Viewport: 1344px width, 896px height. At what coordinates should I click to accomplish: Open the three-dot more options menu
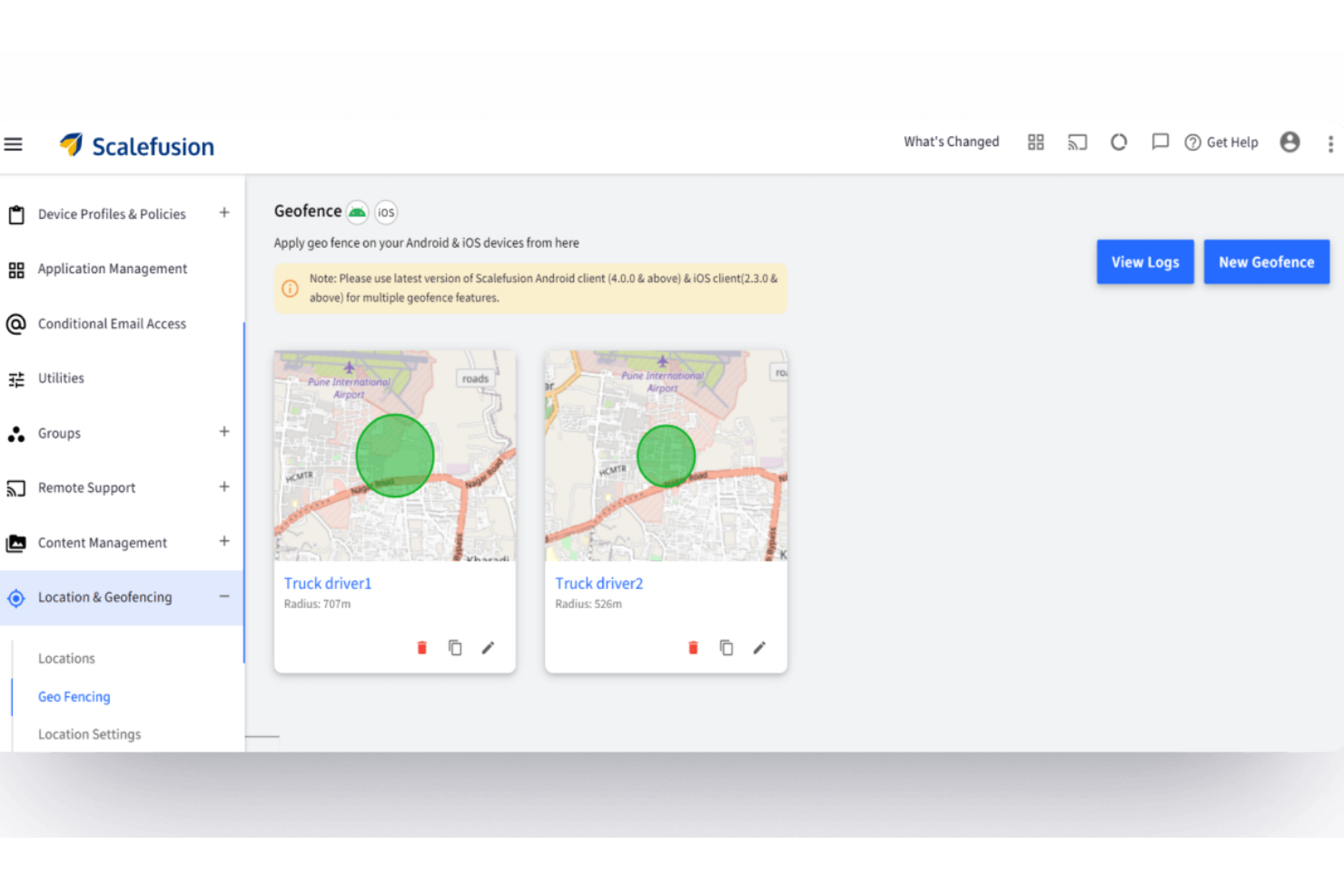tap(1330, 143)
